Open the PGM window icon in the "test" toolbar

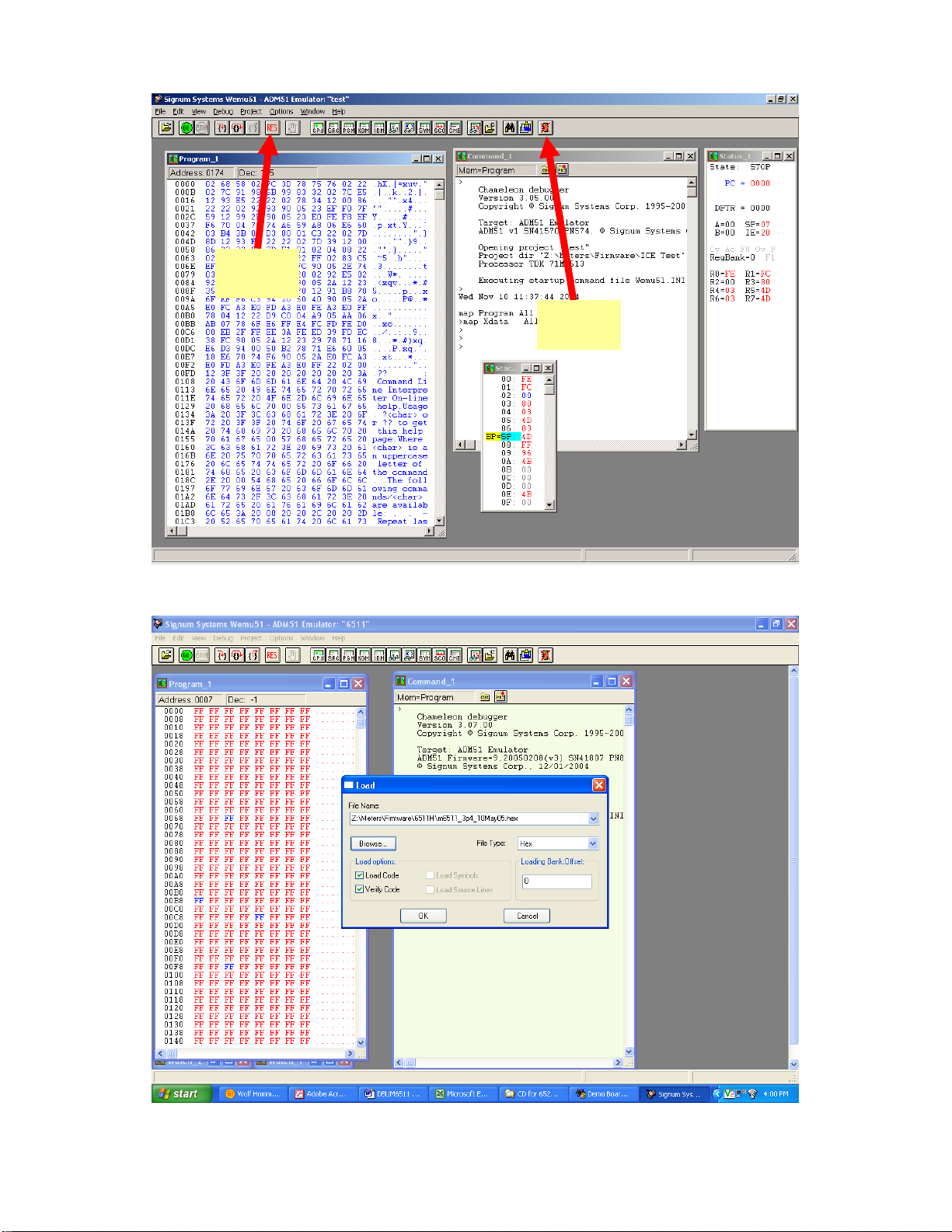click(348, 127)
